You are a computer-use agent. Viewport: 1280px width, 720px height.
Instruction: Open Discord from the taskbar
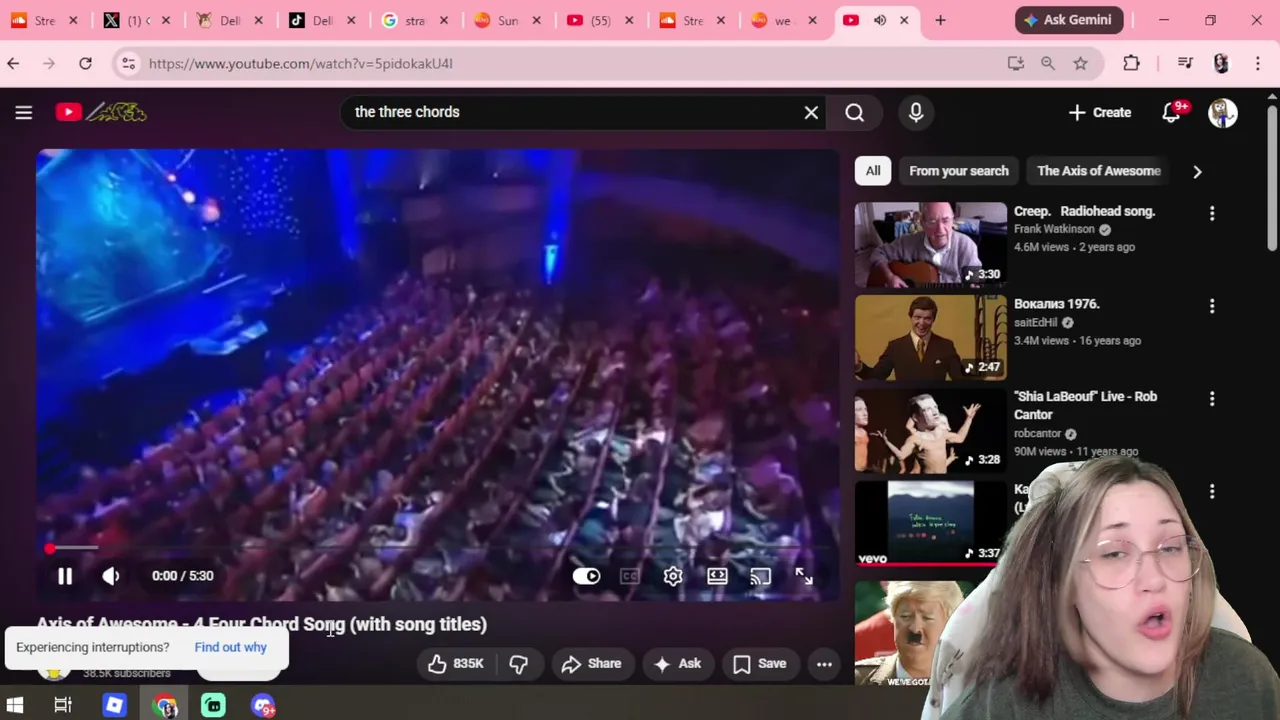click(x=263, y=705)
